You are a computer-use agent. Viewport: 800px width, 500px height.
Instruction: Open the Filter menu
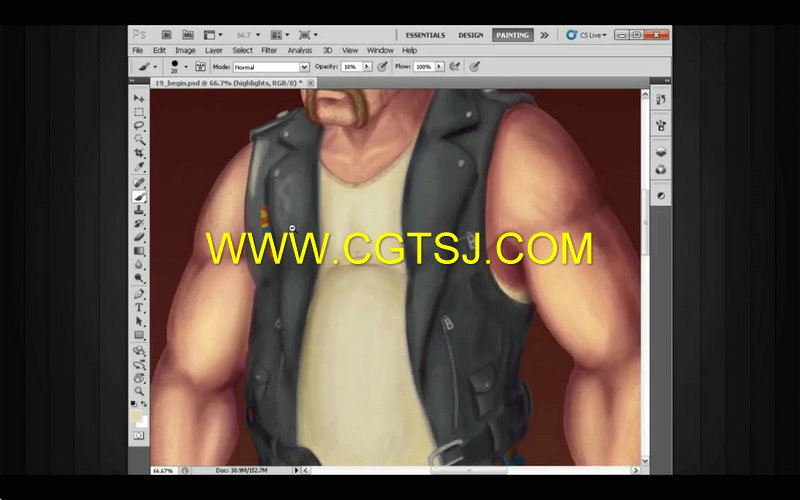(x=269, y=51)
